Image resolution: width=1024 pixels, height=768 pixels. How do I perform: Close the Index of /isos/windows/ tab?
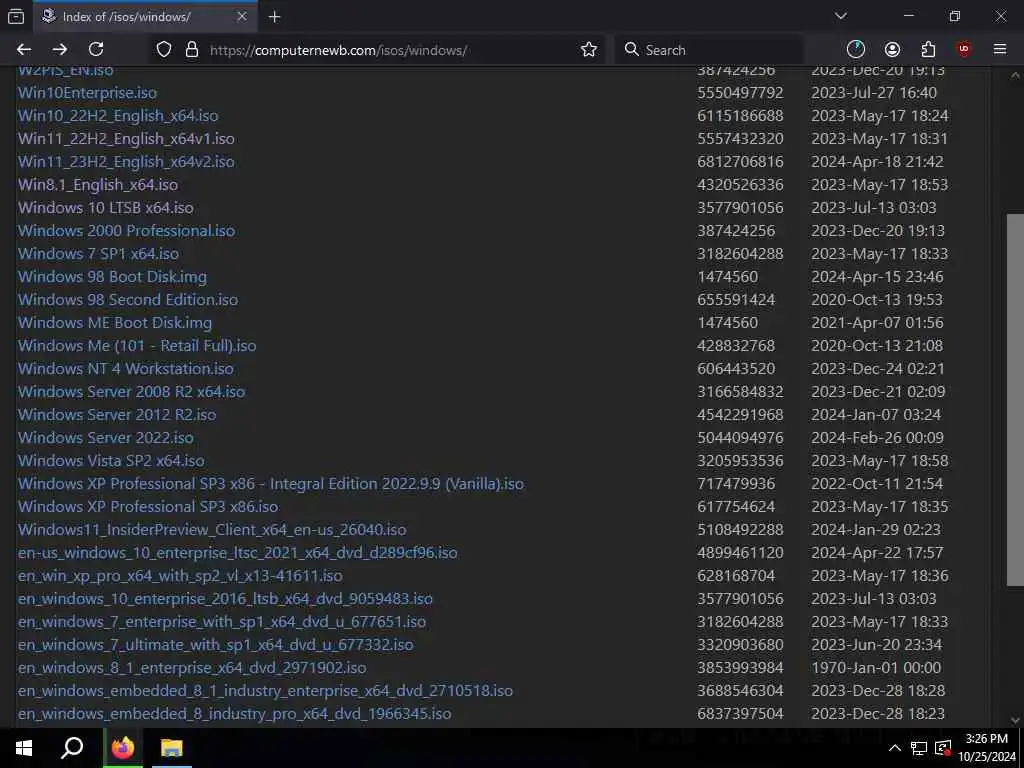pyautogui.click(x=242, y=16)
